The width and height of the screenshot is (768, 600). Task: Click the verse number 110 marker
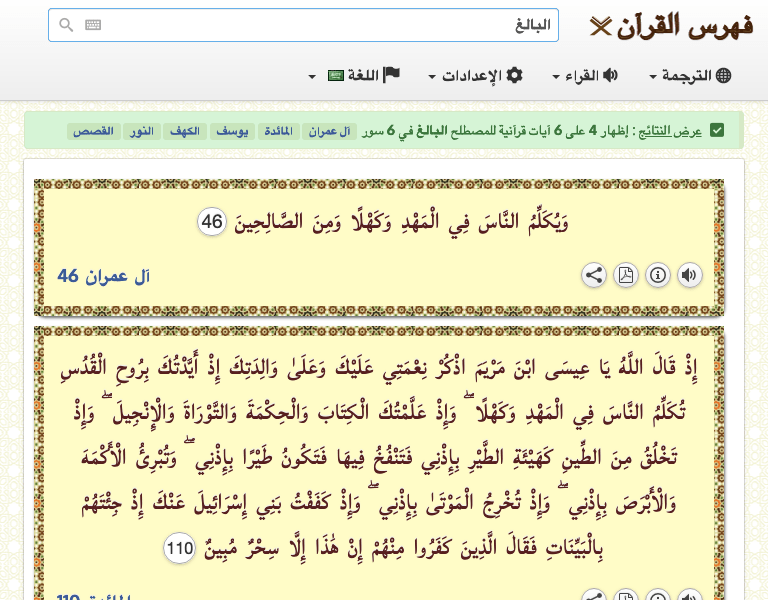(180, 547)
